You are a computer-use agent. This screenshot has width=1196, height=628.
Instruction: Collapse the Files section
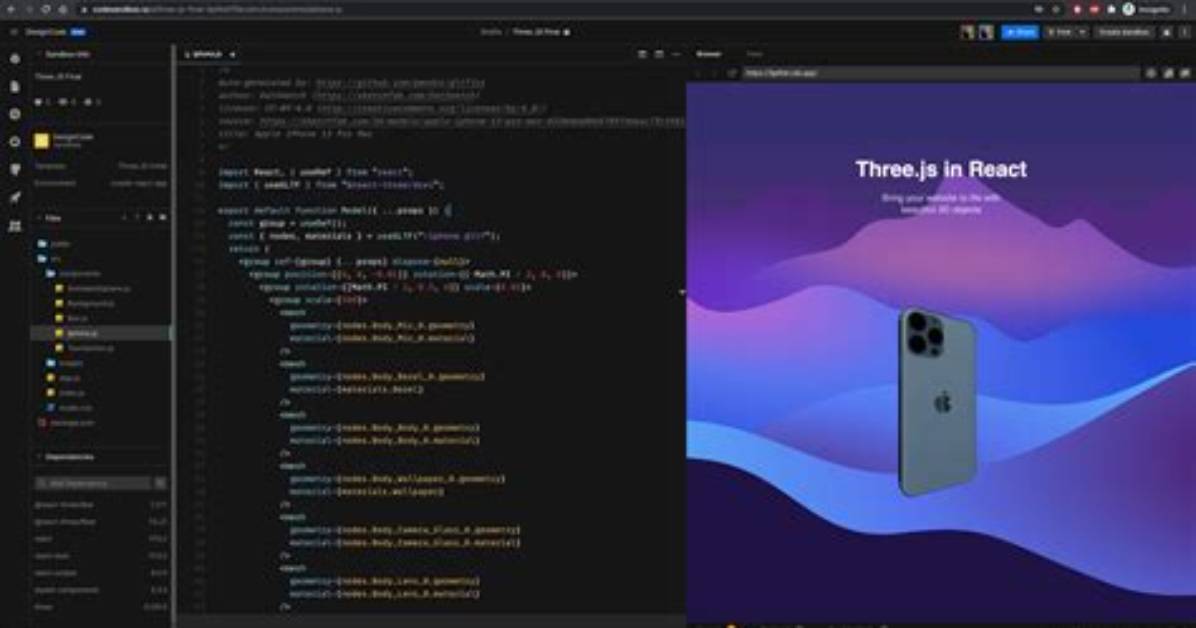[39, 218]
